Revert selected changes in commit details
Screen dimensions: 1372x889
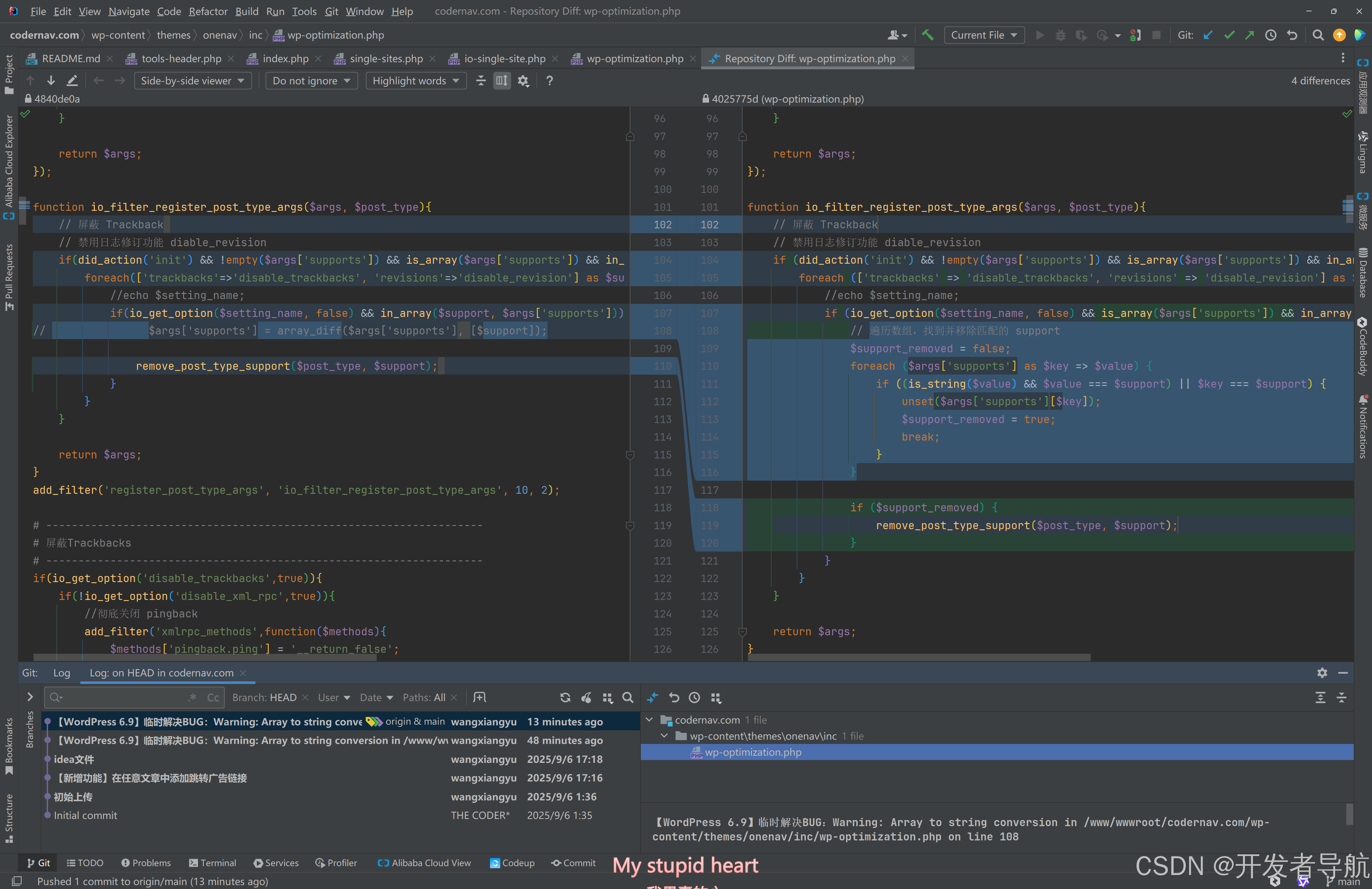(x=674, y=697)
